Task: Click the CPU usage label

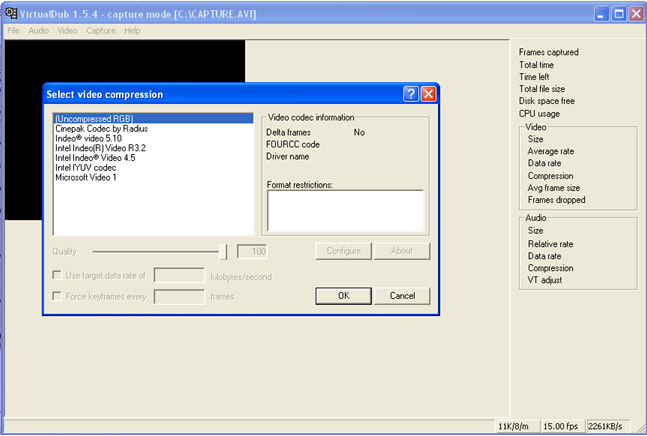Action: (x=539, y=113)
